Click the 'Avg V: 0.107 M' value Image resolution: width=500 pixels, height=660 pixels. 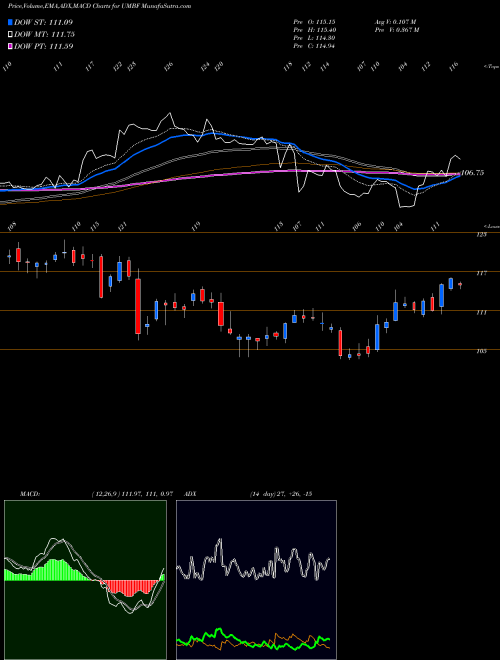[x=395, y=21]
